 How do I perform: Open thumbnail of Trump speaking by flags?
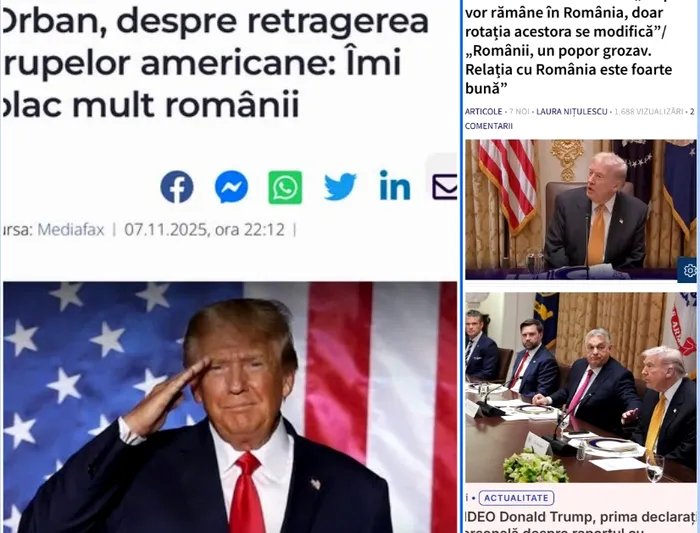coord(581,210)
